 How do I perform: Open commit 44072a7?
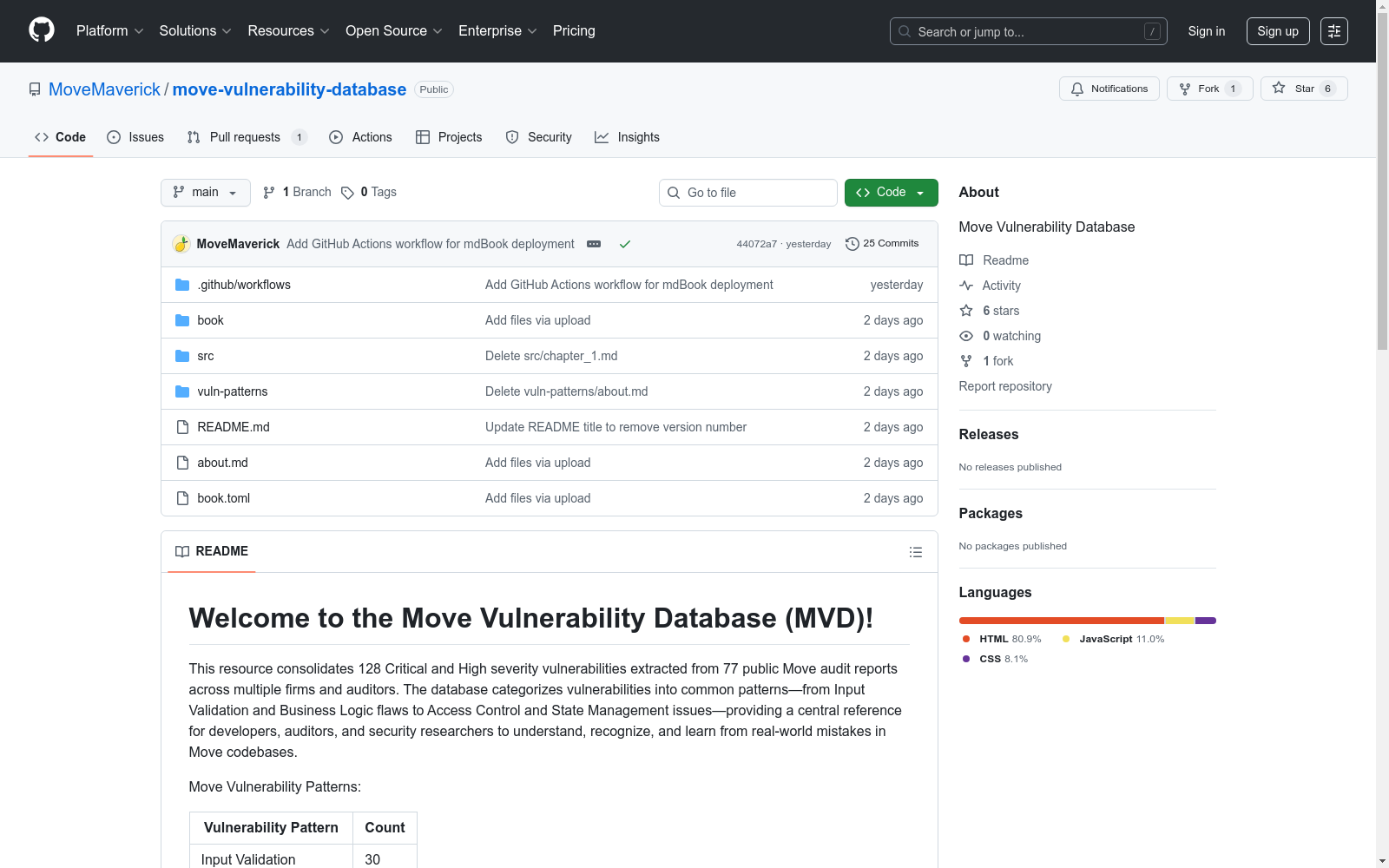[756, 244]
